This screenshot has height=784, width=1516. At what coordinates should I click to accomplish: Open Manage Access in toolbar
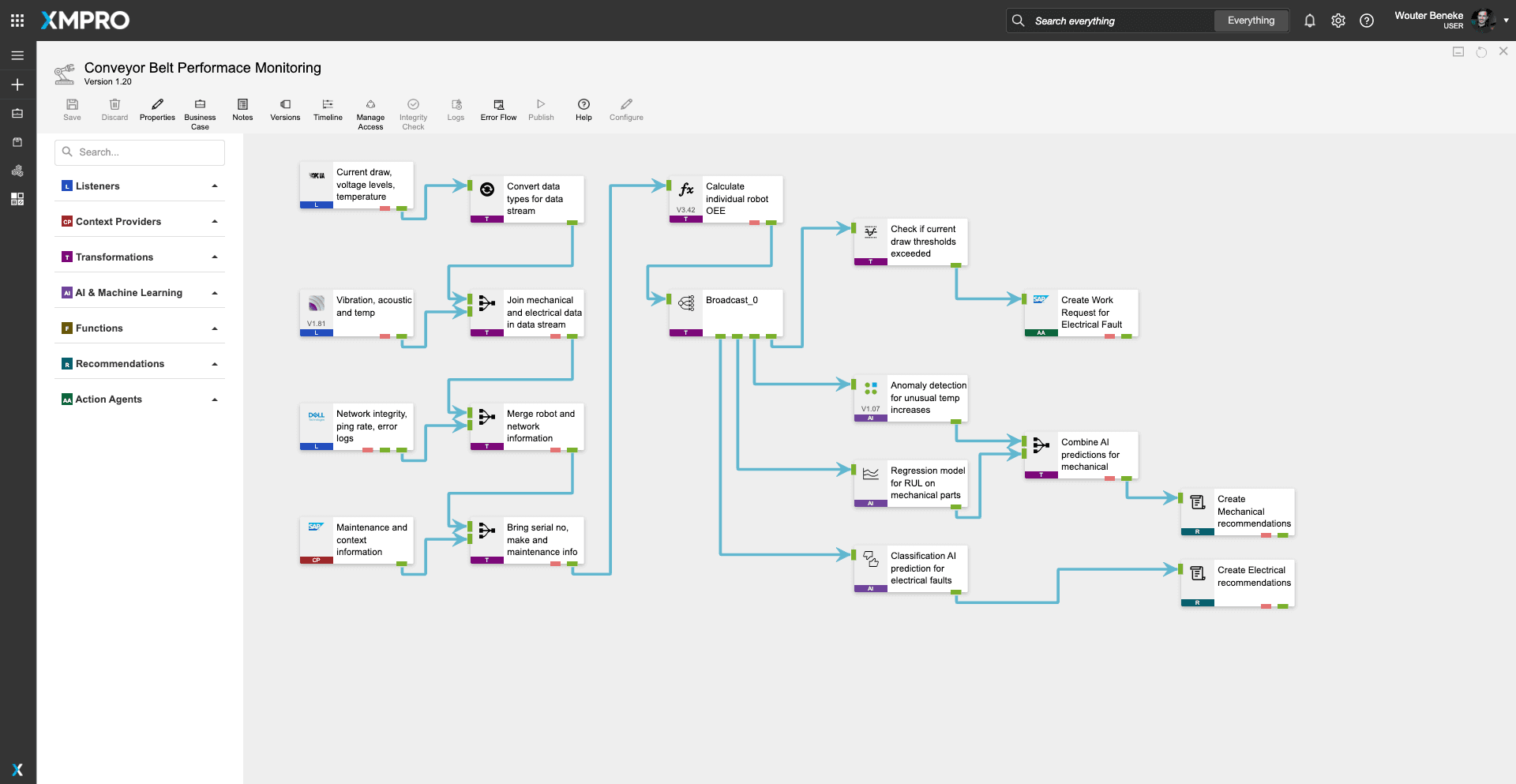(370, 105)
